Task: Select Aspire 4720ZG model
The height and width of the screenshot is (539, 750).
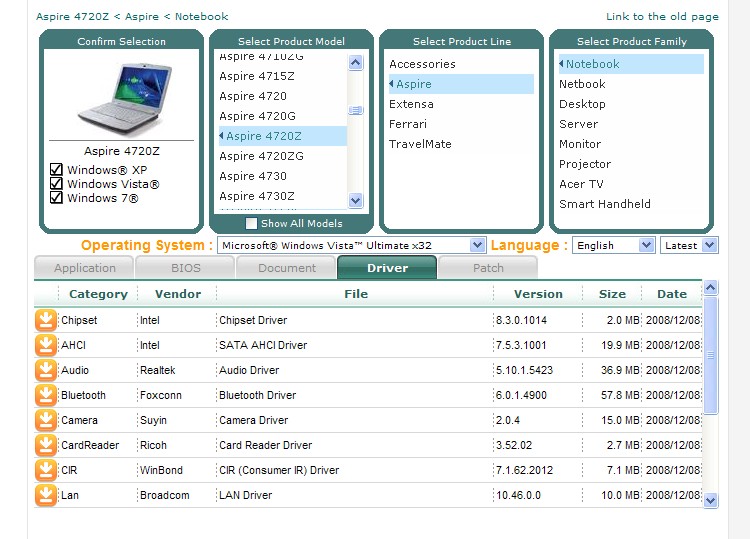Action: tap(261, 156)
